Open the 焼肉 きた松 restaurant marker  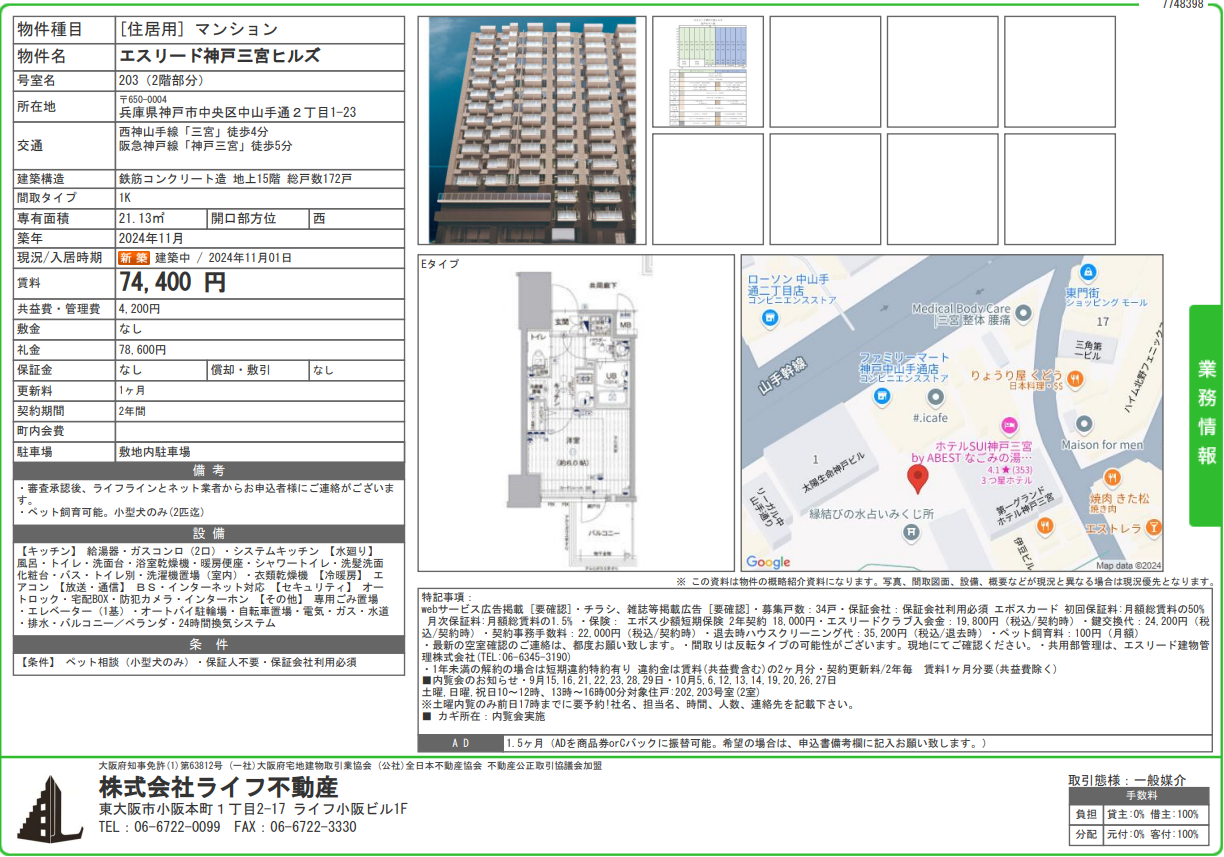(x=1112, y=478)
